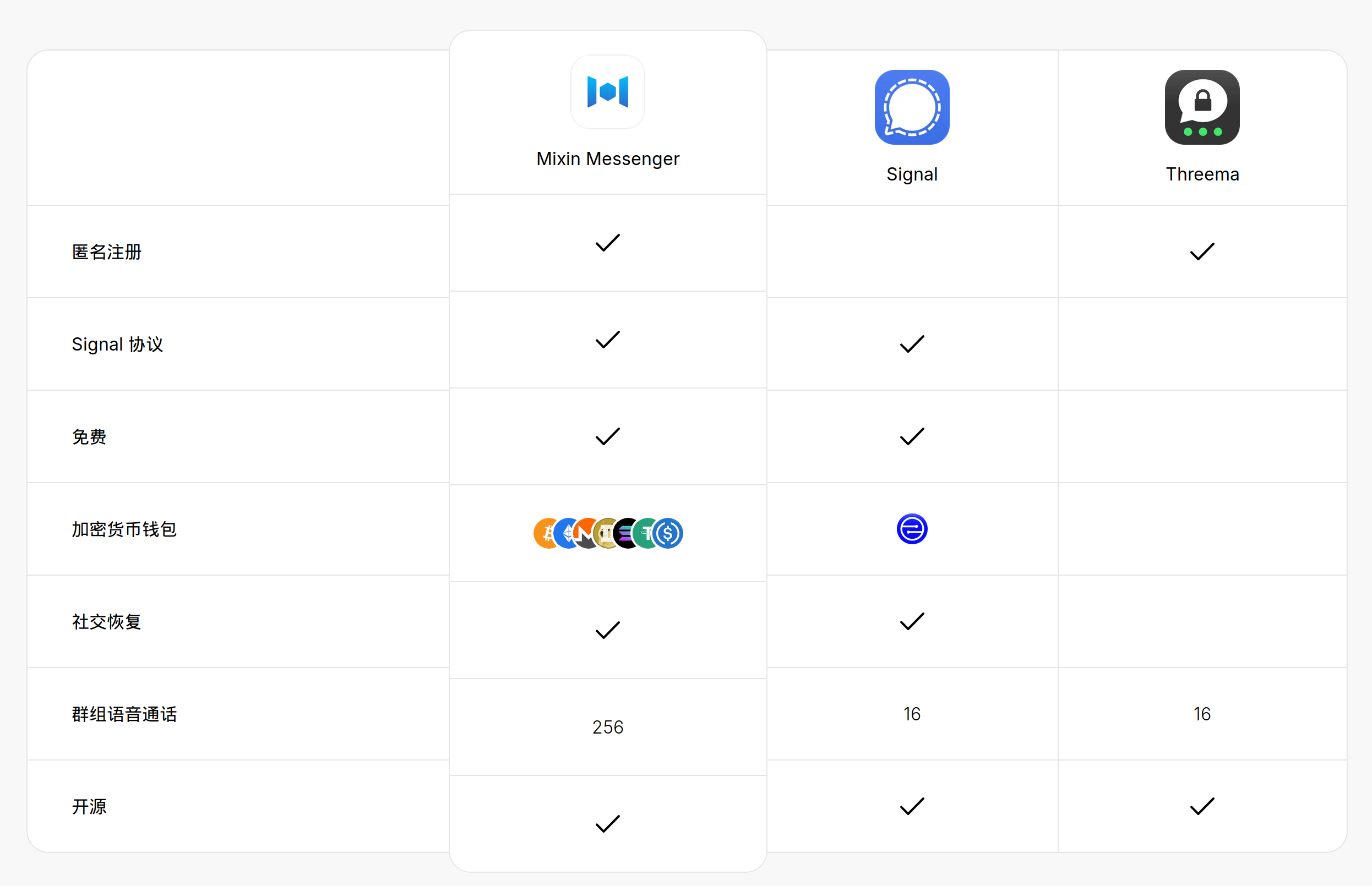Image resolution: width=1372 pixels, height=886 pixels.
Task: Click the Signal app icon
Action: [912, 108]
